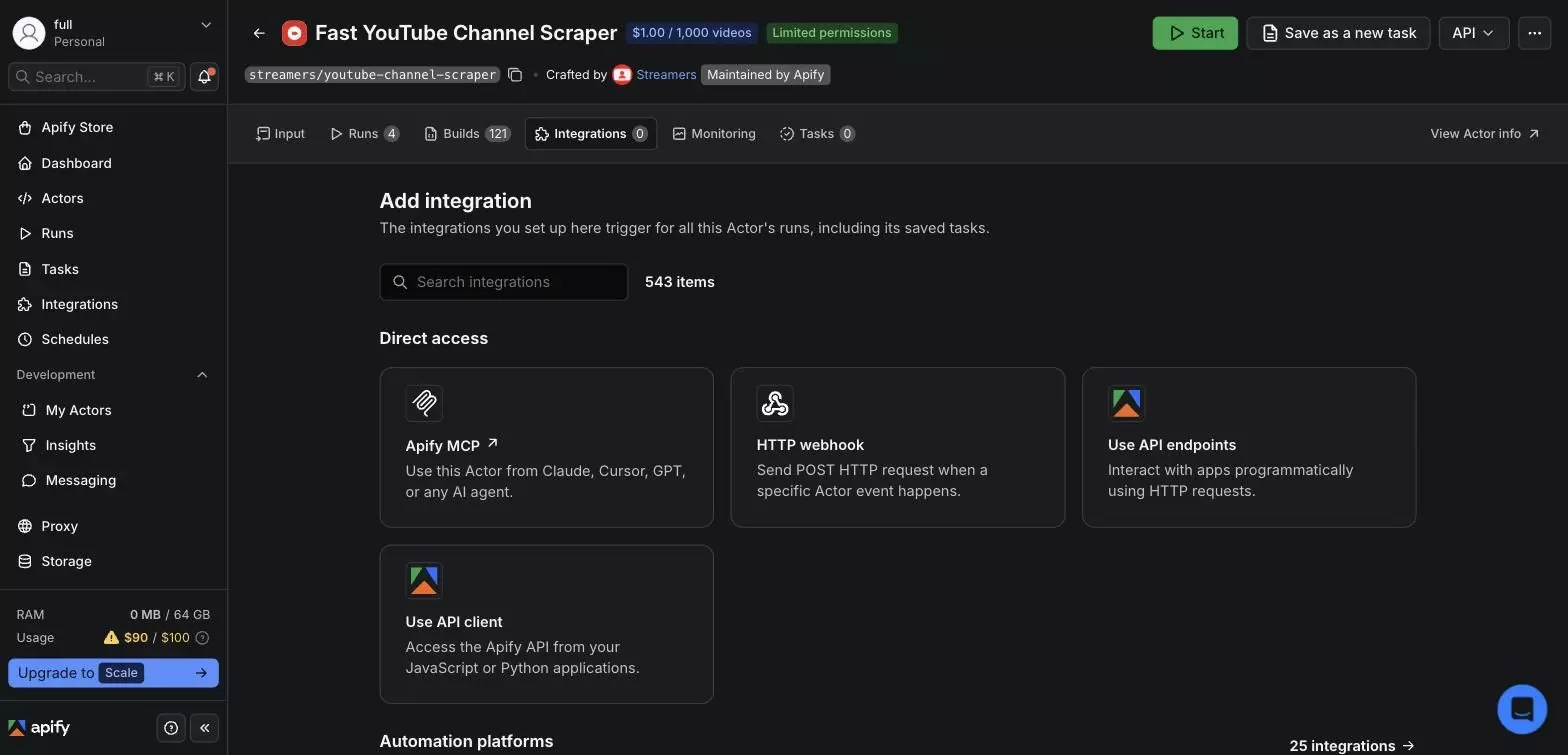Click the back arrow beside actor title
The width and height of the screenshot is (1568, 755).
259,33
